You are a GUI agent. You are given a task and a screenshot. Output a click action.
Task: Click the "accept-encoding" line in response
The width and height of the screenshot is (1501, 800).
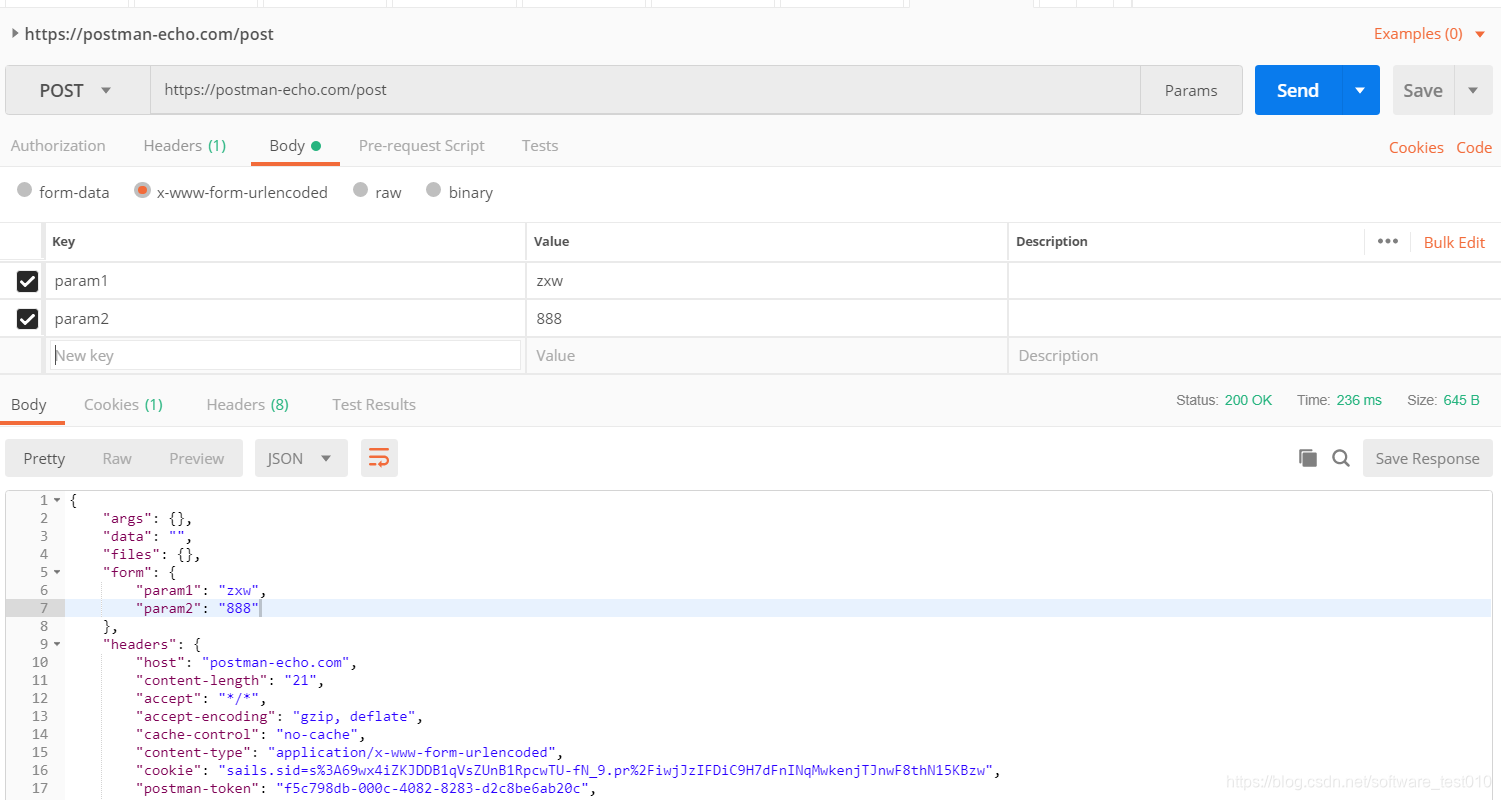click(x=280, y=716)
